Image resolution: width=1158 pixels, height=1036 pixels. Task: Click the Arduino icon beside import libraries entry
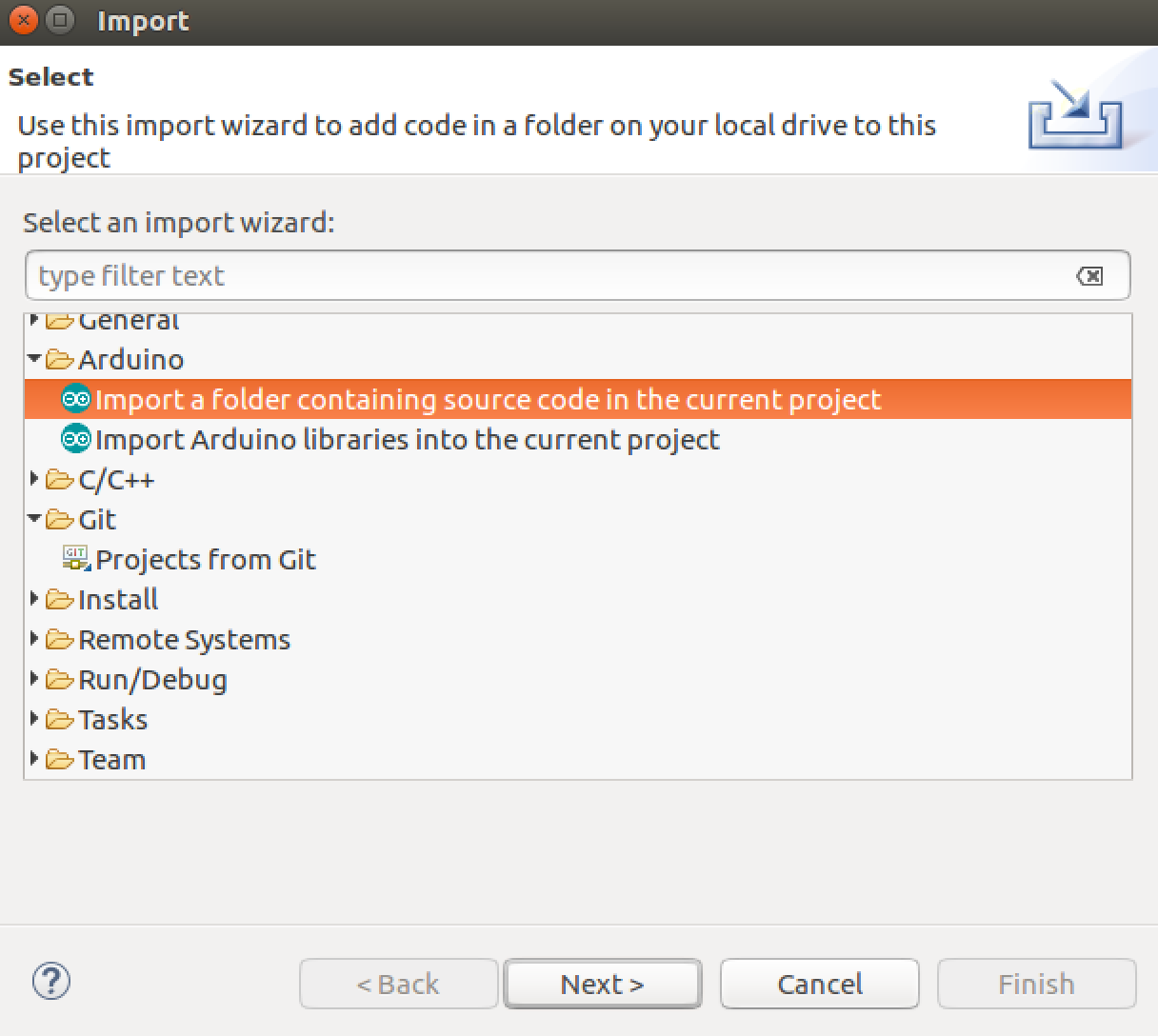[x=75, y=439]
